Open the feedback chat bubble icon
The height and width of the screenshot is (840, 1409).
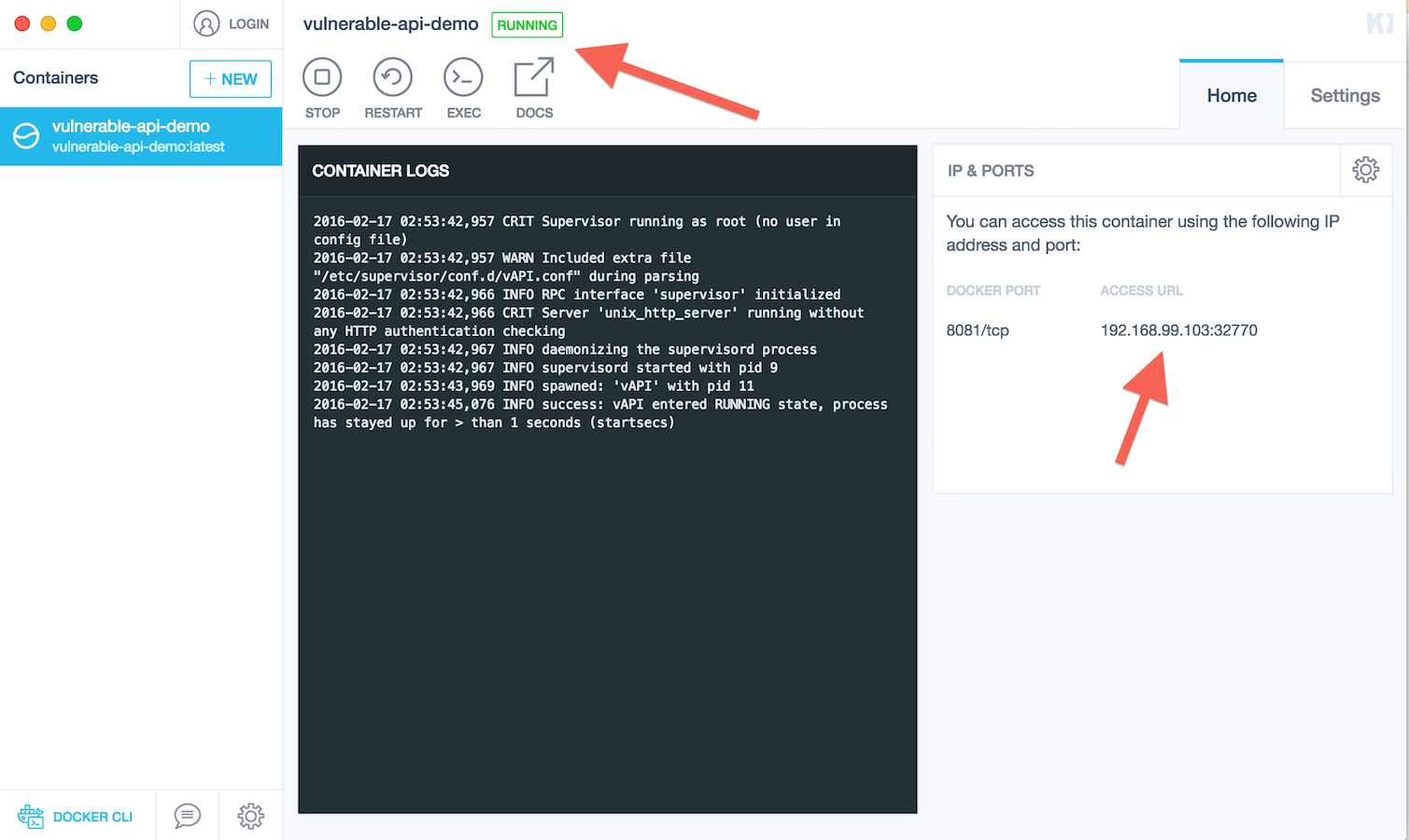(188, 816)
